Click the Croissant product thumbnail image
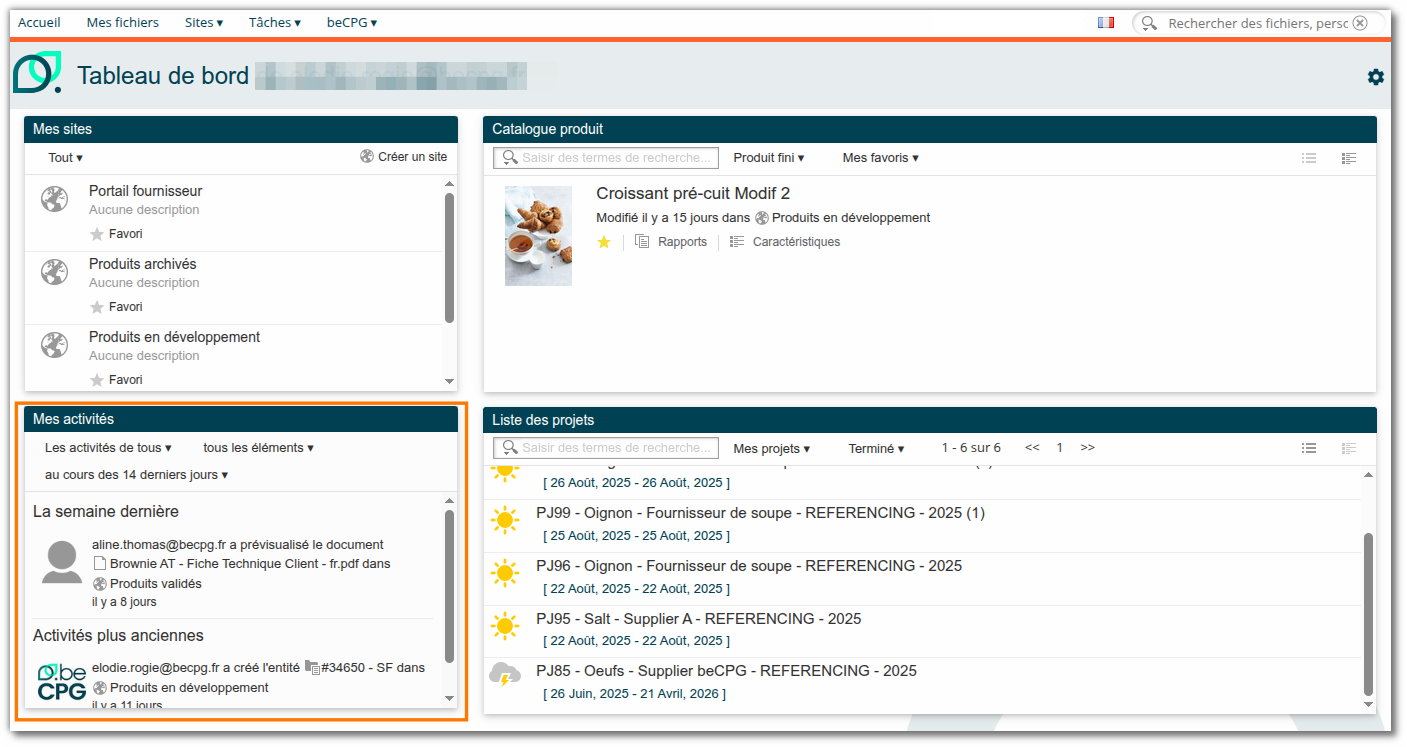The height and width of the screenshot is (747, 1407). click(x=538, y=236)
